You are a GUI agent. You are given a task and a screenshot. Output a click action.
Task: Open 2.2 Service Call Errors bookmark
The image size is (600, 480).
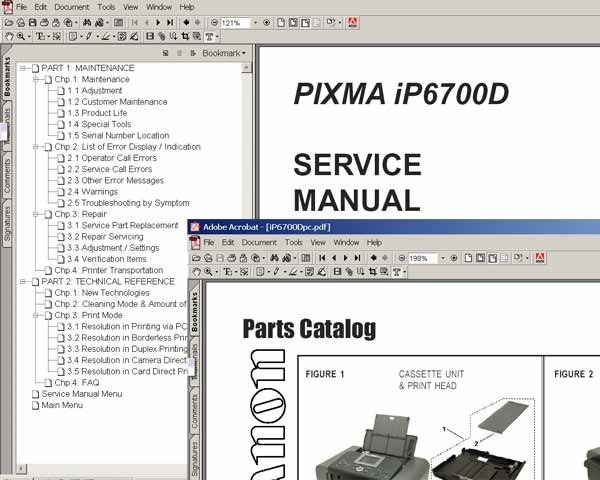tap(110, 169)
